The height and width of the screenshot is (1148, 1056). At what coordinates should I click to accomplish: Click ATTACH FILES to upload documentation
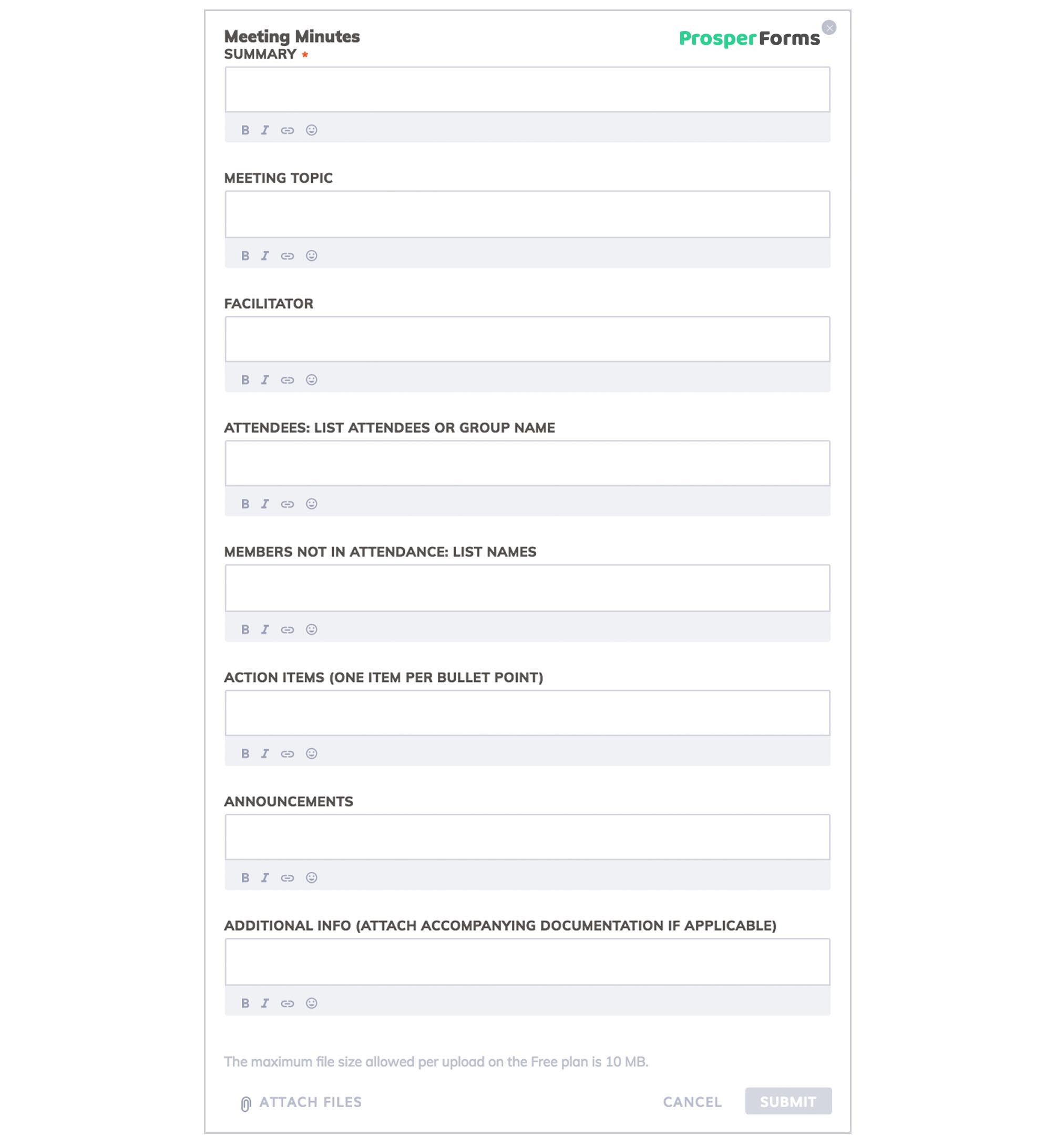[300, 1102]
